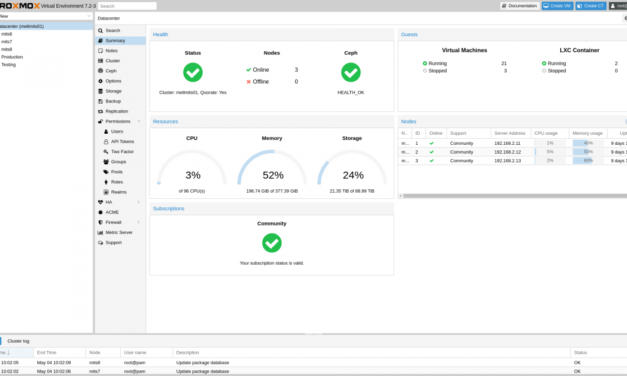627x376 pixels.
Task: Open the Search menu item in Datacenter panel
Action: pyautogui.click(x=120, y=30)
